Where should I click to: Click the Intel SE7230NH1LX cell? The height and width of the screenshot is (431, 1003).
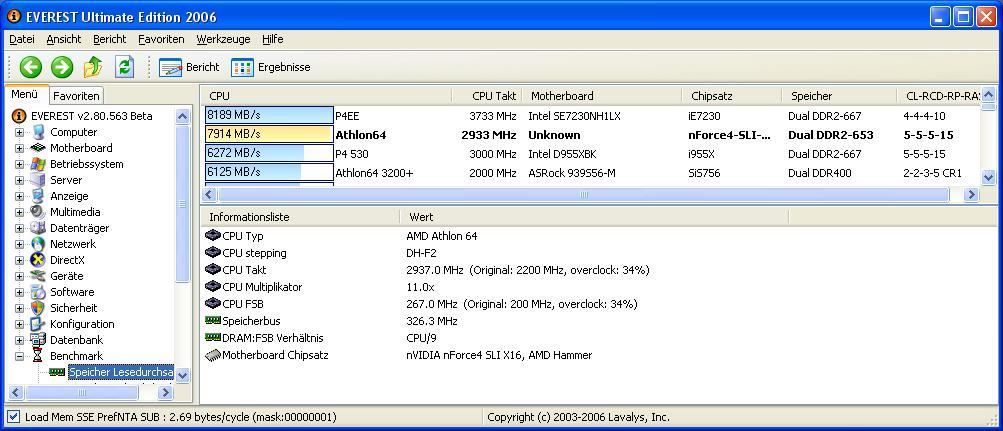coord(574,116)
